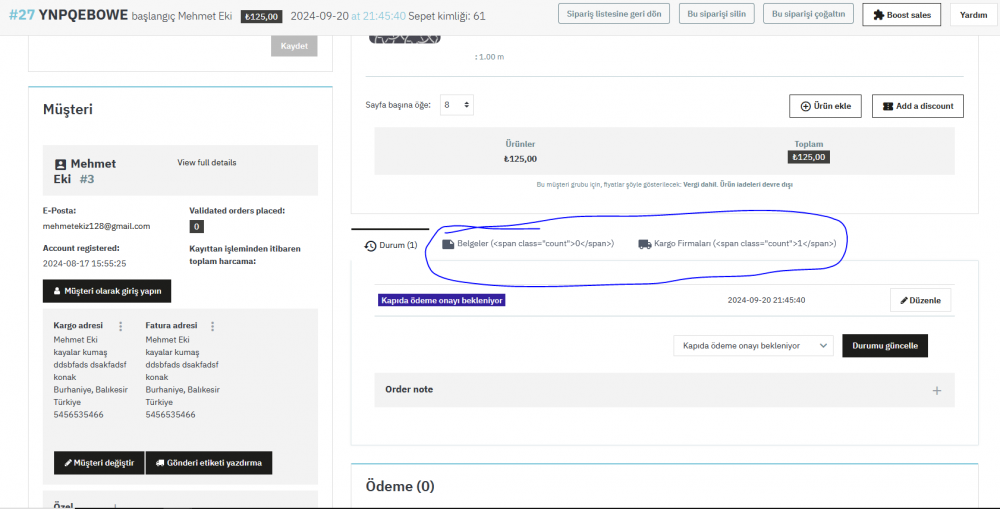Click Gönderi etiketi yazdırma button
This screenshot has width=1000, height=509.
(x=209, y=463)
